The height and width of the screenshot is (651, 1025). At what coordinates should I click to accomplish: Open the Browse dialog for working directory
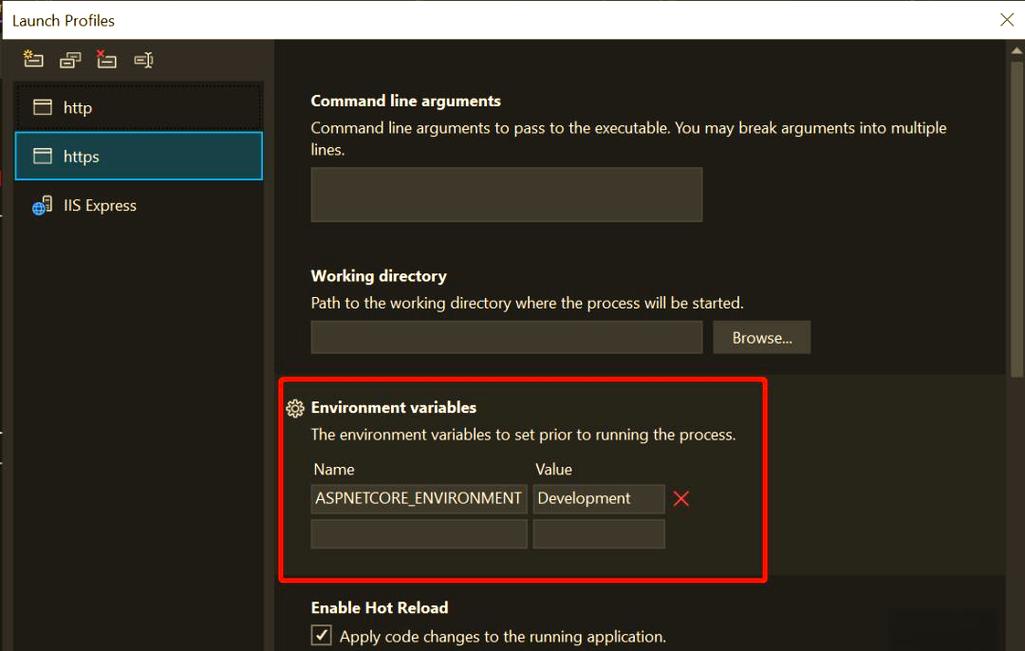(761, 337)
